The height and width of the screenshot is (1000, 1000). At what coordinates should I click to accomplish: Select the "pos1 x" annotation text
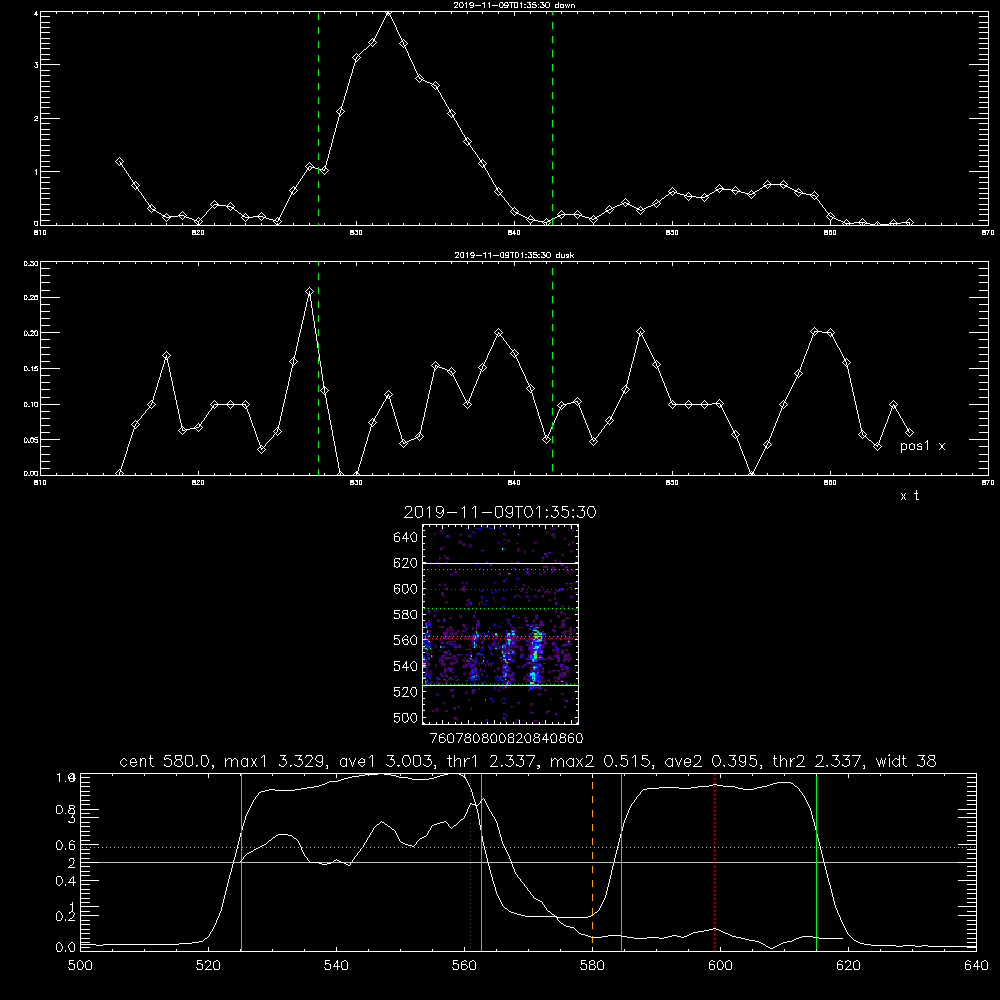[922, 446]
